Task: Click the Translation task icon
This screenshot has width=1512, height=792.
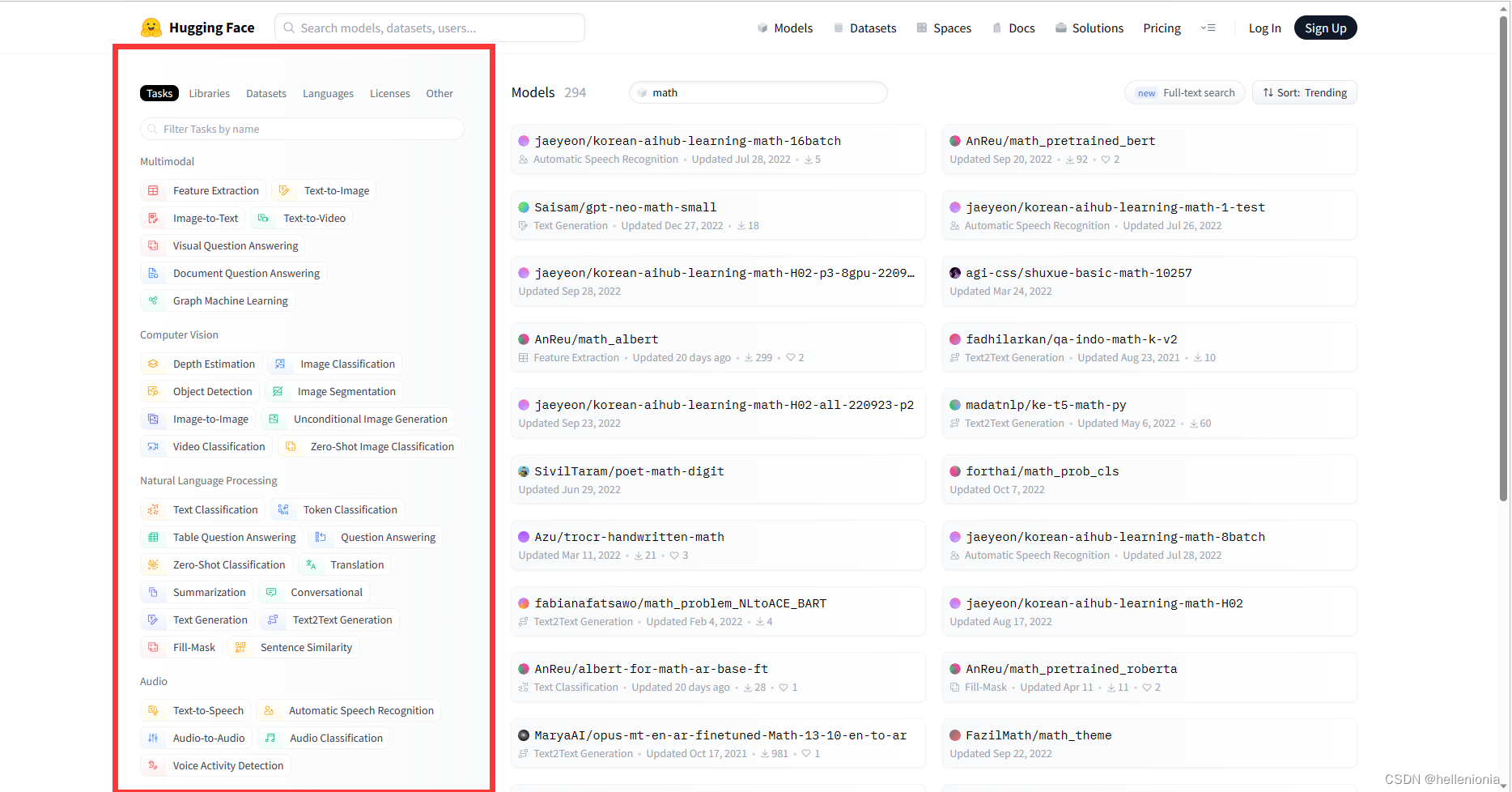Action: click(x=311, y=565)
